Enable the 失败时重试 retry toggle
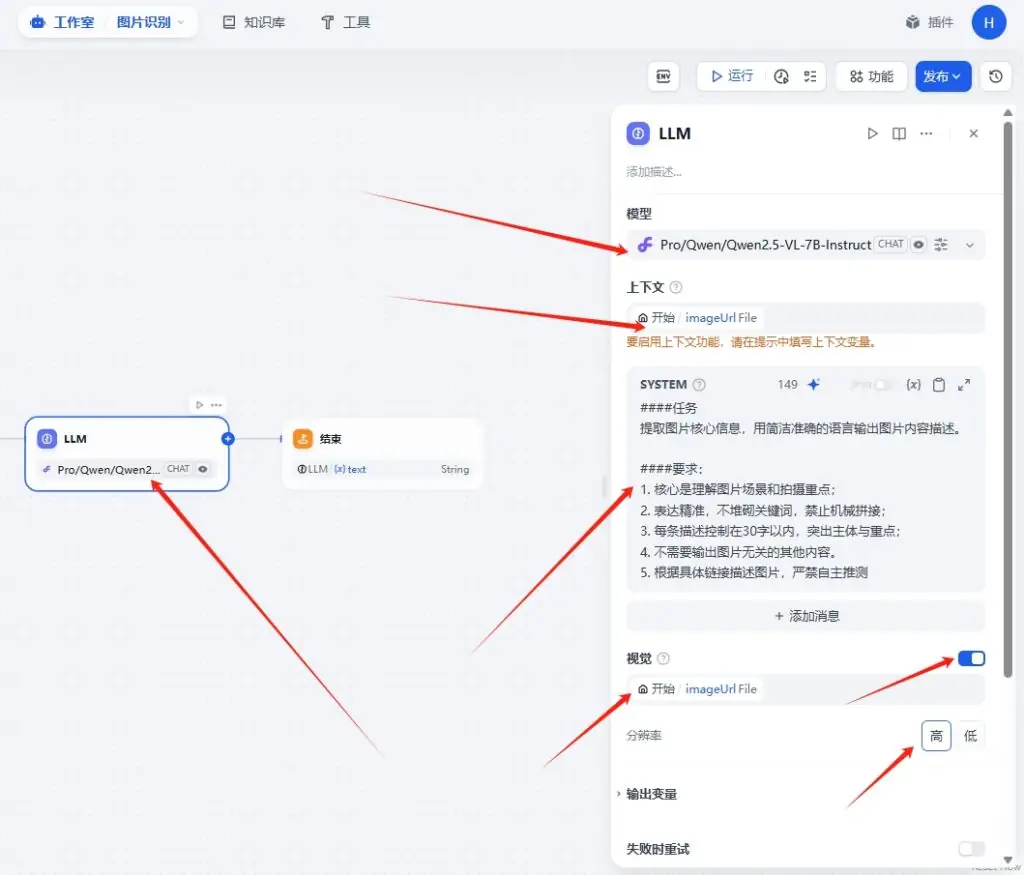This screenshot has width=1024, height=875. [x=969, y=848]
